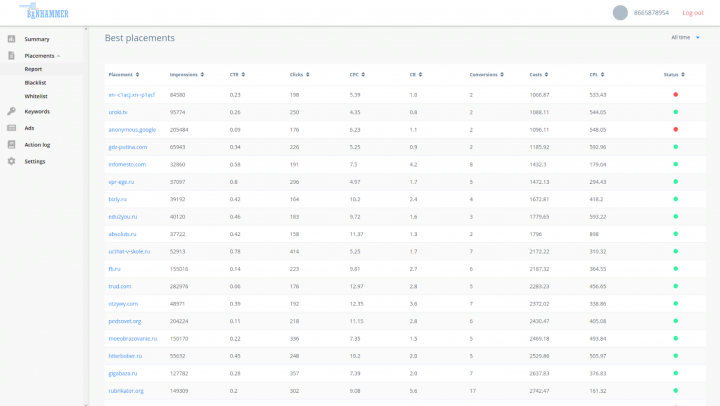Click green status dot for rubrikator.org

[675, 391]
